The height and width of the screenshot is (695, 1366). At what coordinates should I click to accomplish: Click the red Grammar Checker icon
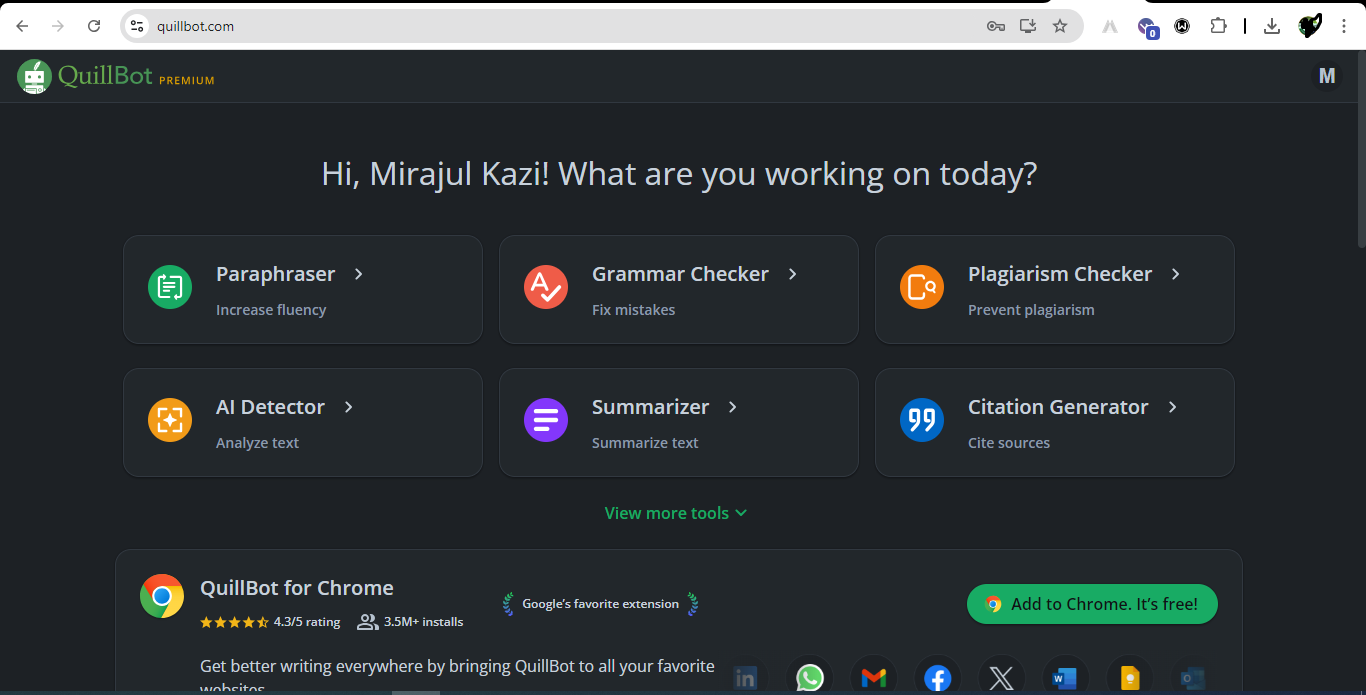click(546, 287)
